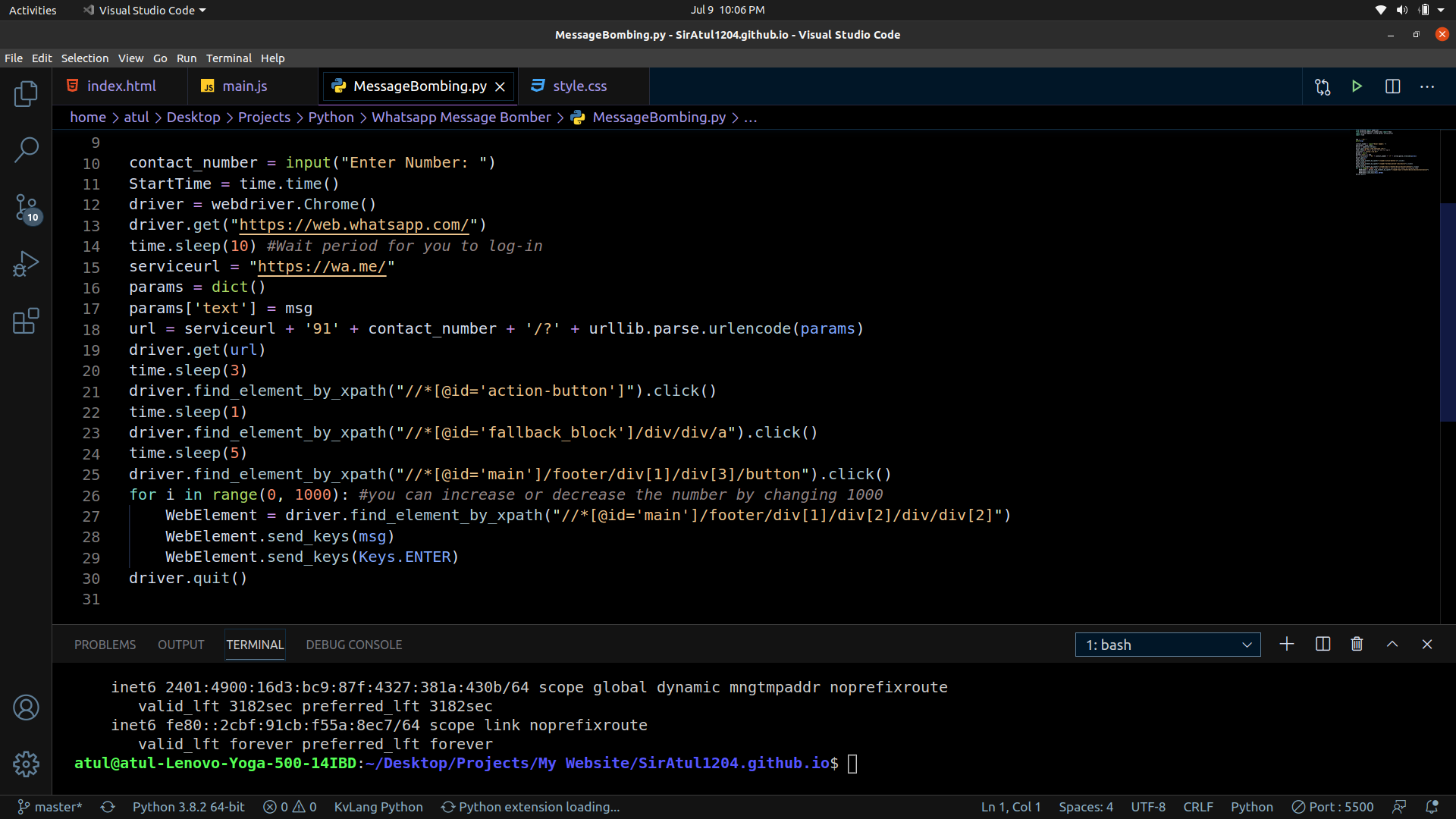Open the Run and Debug view
The width and height of the screenshot is (1456, 819).
[x=26, y=264]
